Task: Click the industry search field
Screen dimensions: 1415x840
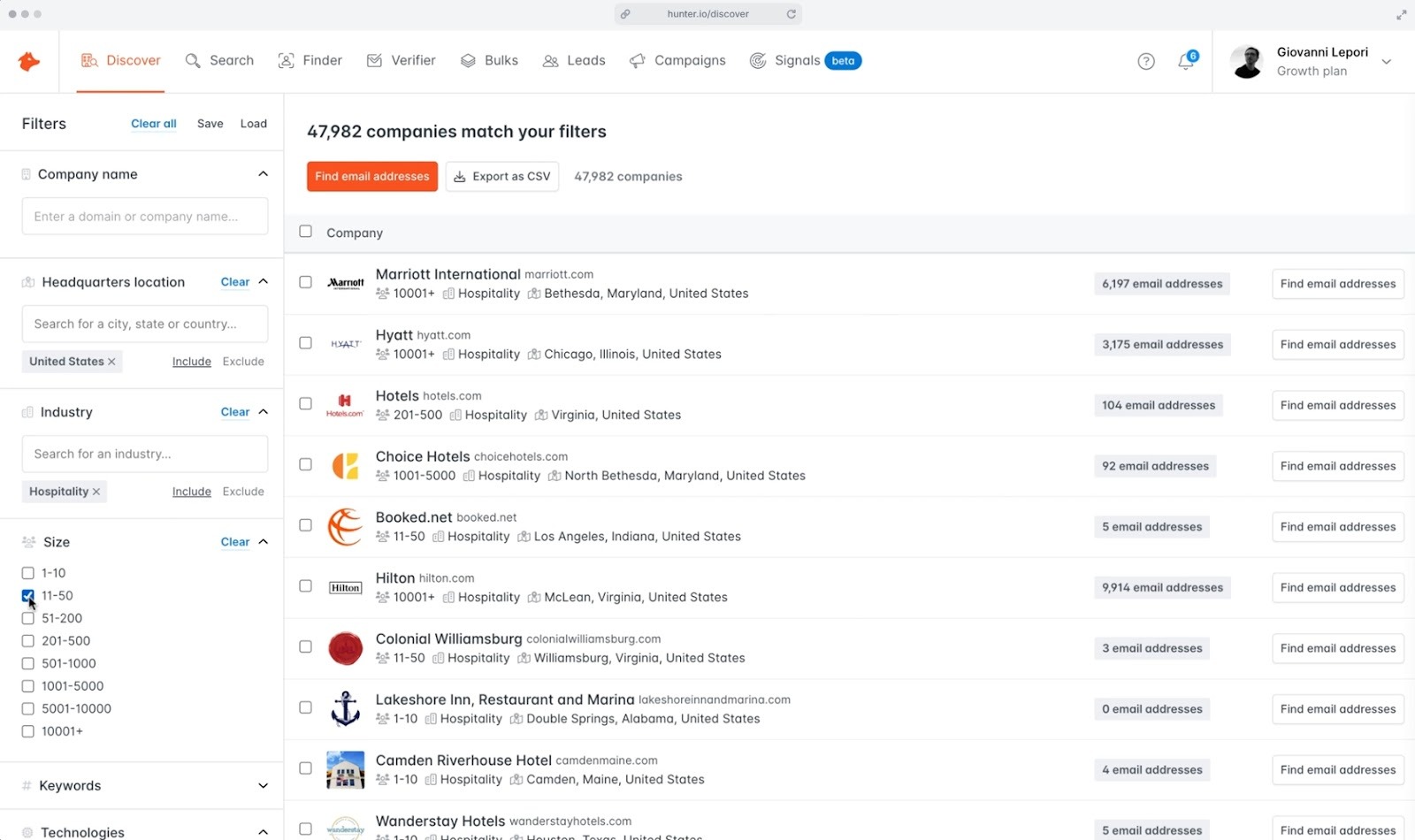Action: pos(145,454)
